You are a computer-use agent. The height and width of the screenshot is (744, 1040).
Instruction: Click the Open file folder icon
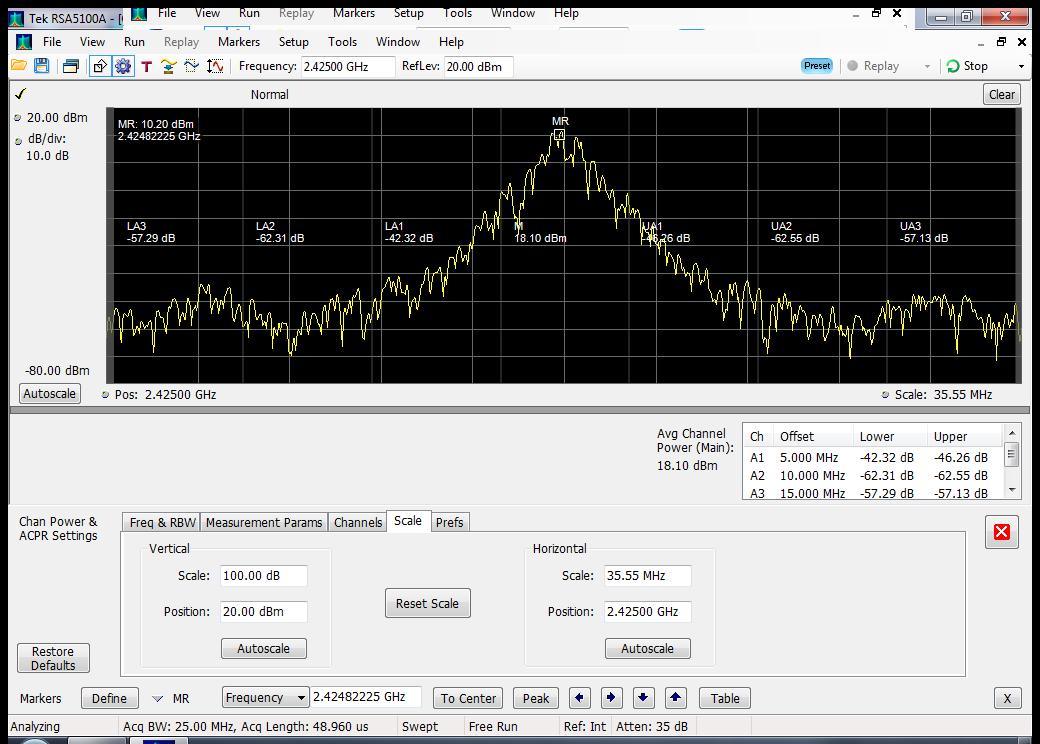point(18,66)
